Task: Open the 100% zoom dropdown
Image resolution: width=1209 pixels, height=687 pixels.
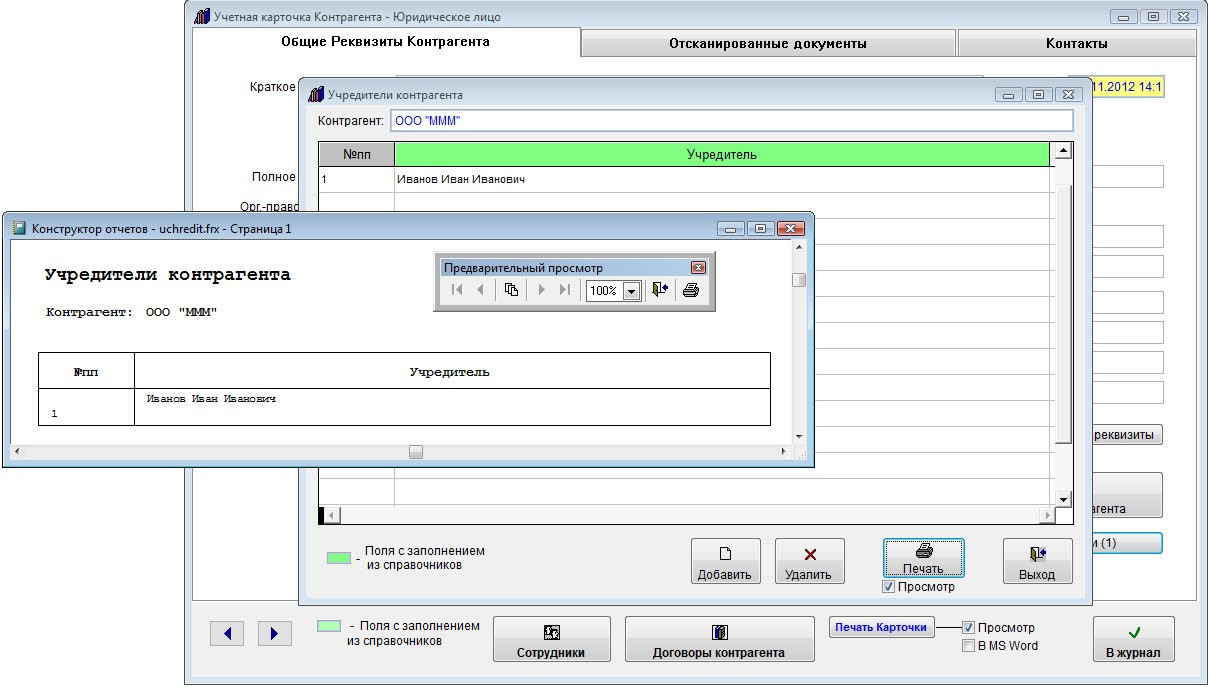Action: 632,291
